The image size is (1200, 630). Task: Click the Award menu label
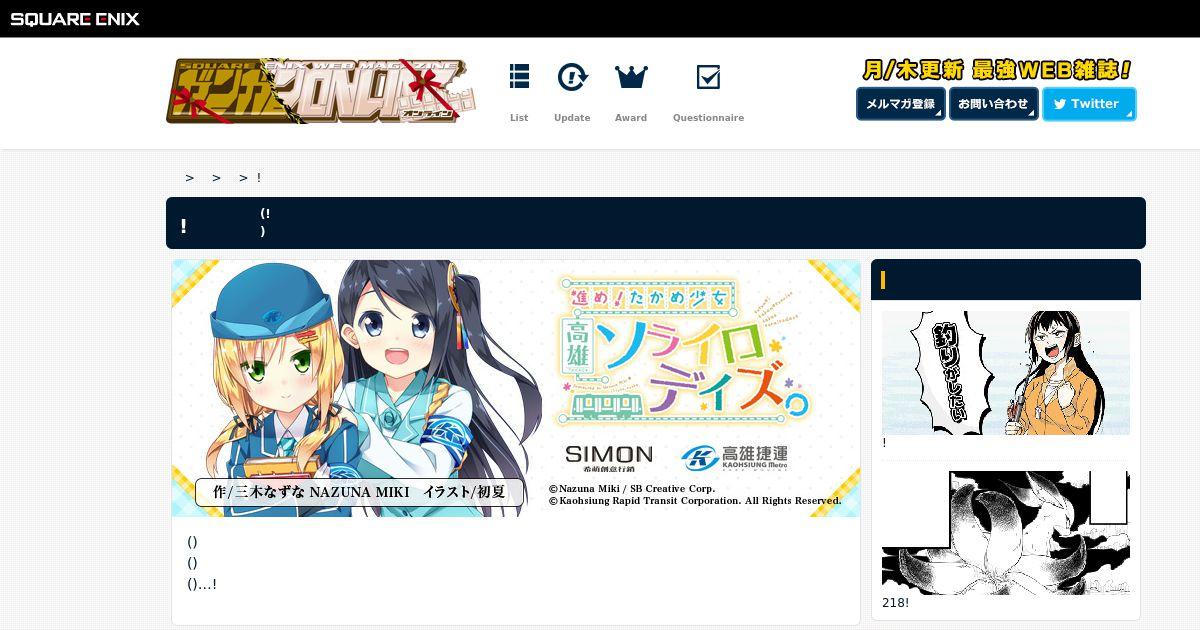631,118
